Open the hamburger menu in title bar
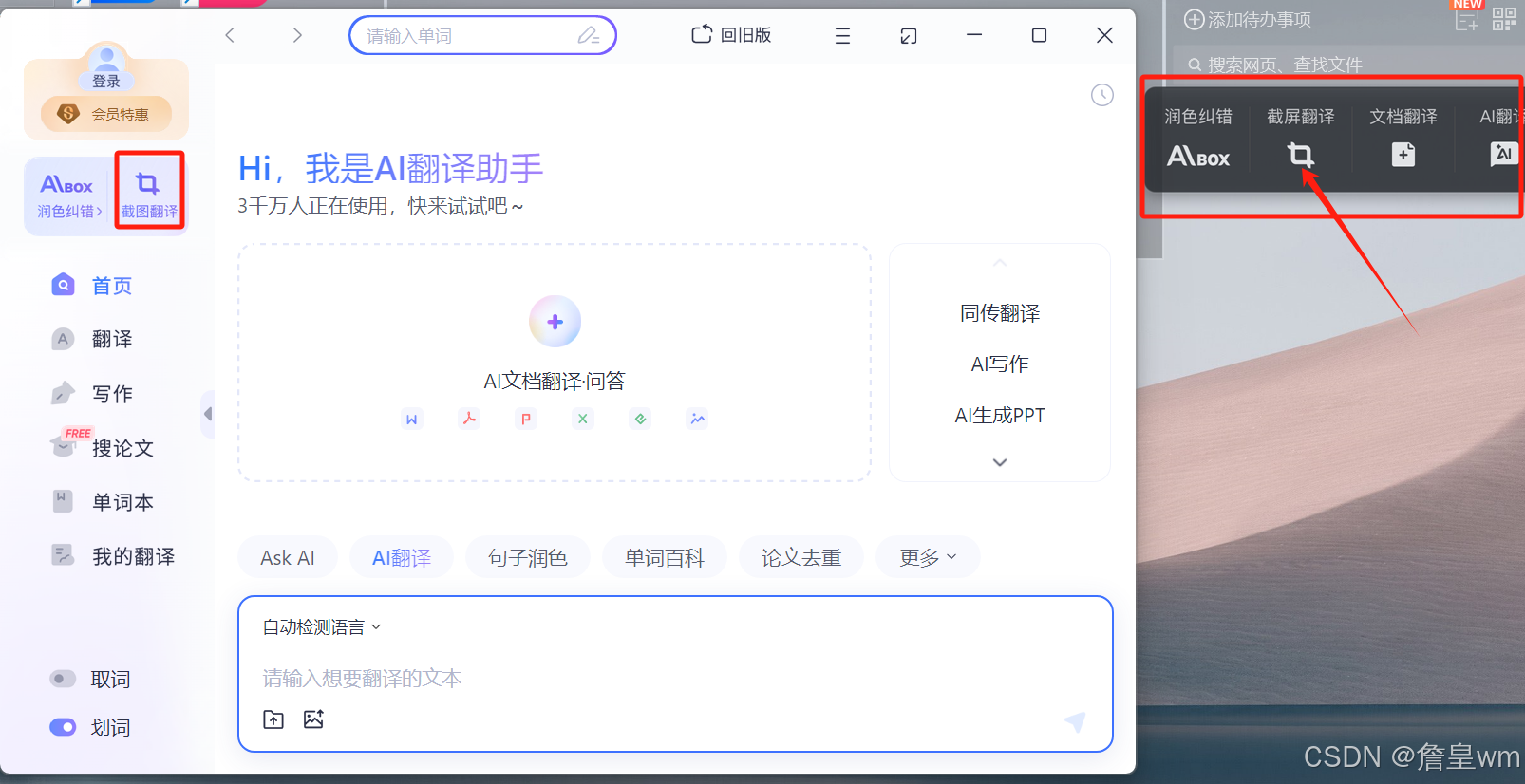This screenshot has height=784, width=1525. pyautogui.click(x=842, y=36)
